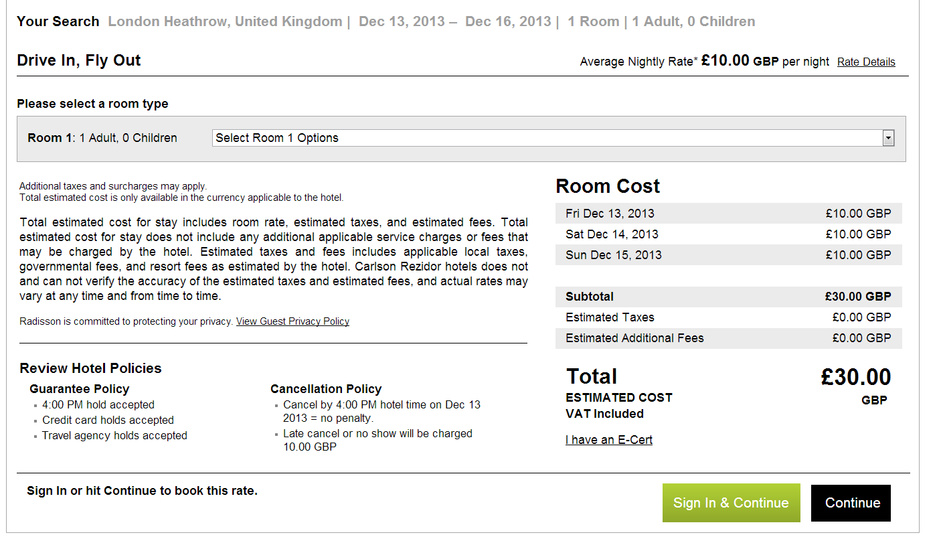Image resolution: width=939 pixels, height=539 pixels.
Task: Click the Estimated Additional Fees row
Action: [728, 338]
